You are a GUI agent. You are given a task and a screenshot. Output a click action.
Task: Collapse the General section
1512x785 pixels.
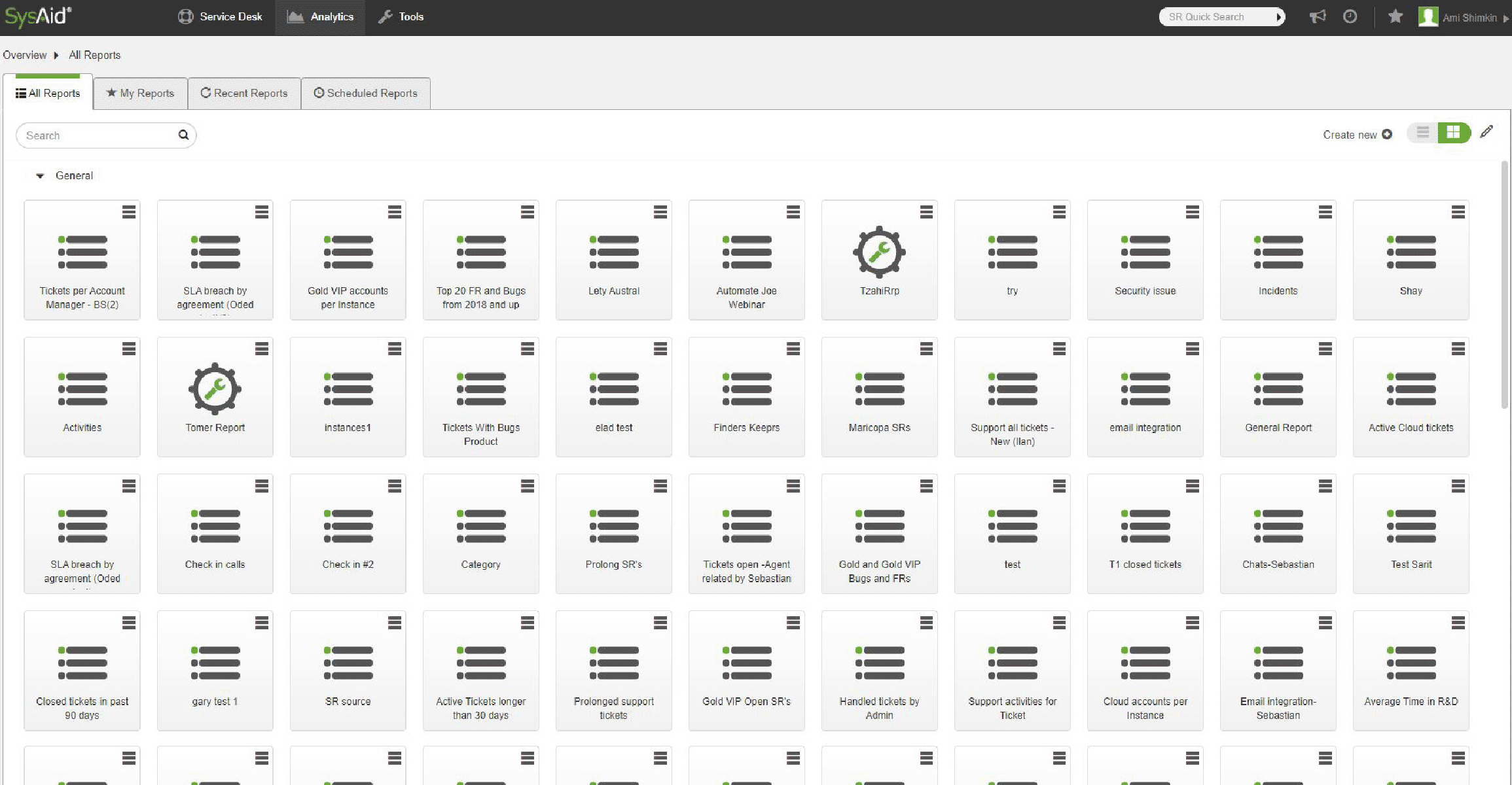(40, 176)
